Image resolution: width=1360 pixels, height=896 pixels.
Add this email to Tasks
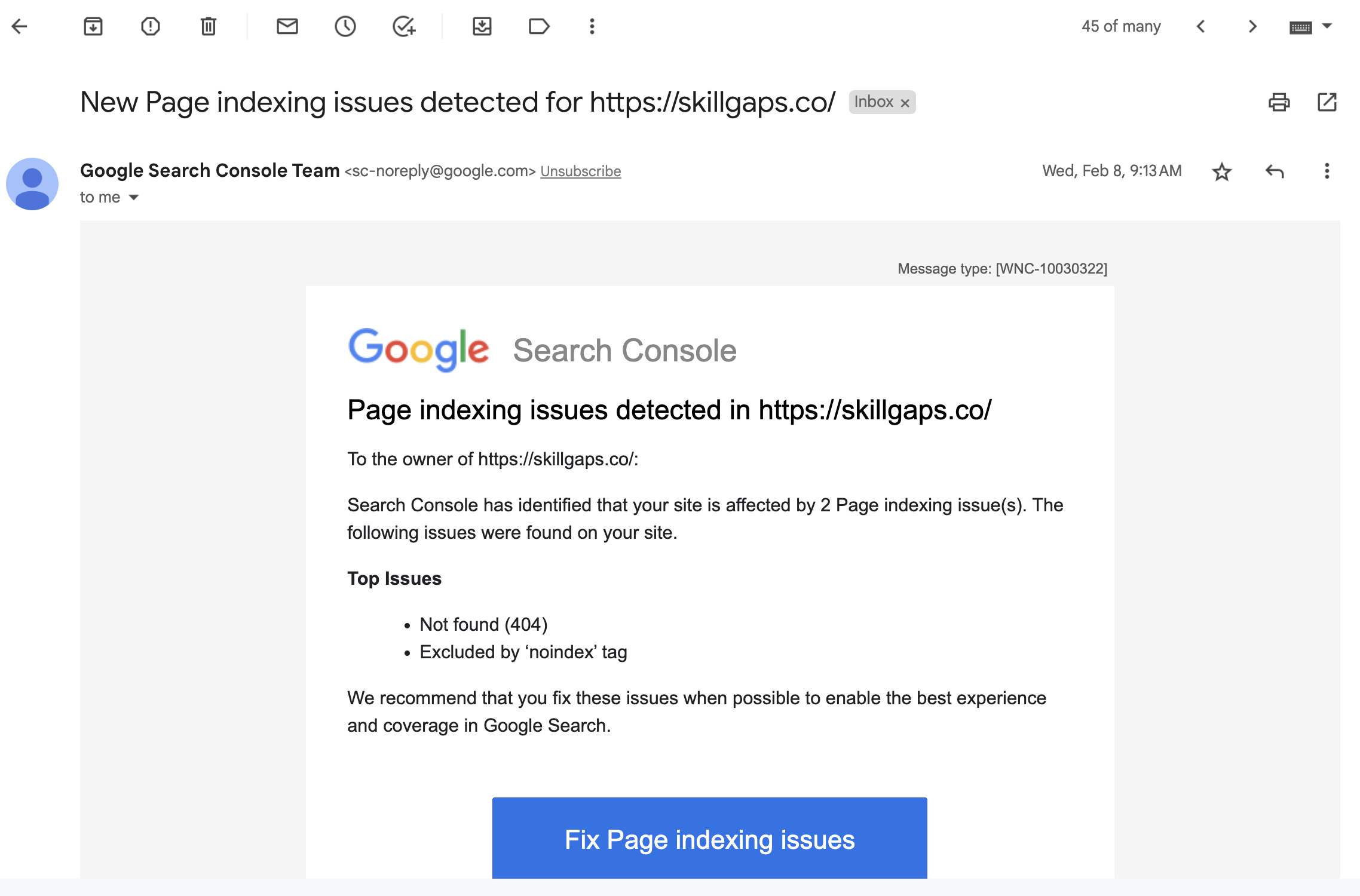pyautogui.click(x=404, y=26)
